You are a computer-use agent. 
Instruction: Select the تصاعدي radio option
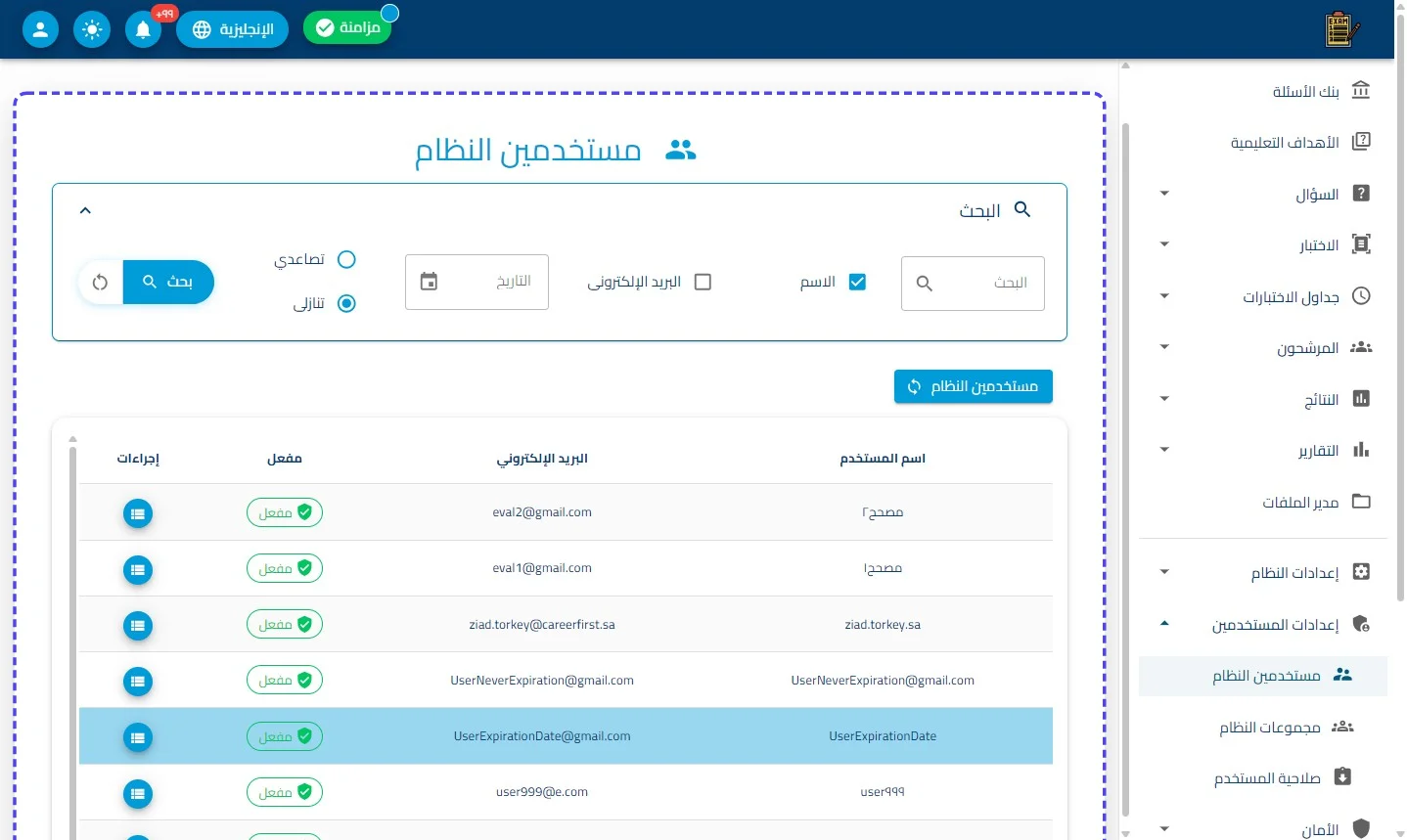click(346, 259)
